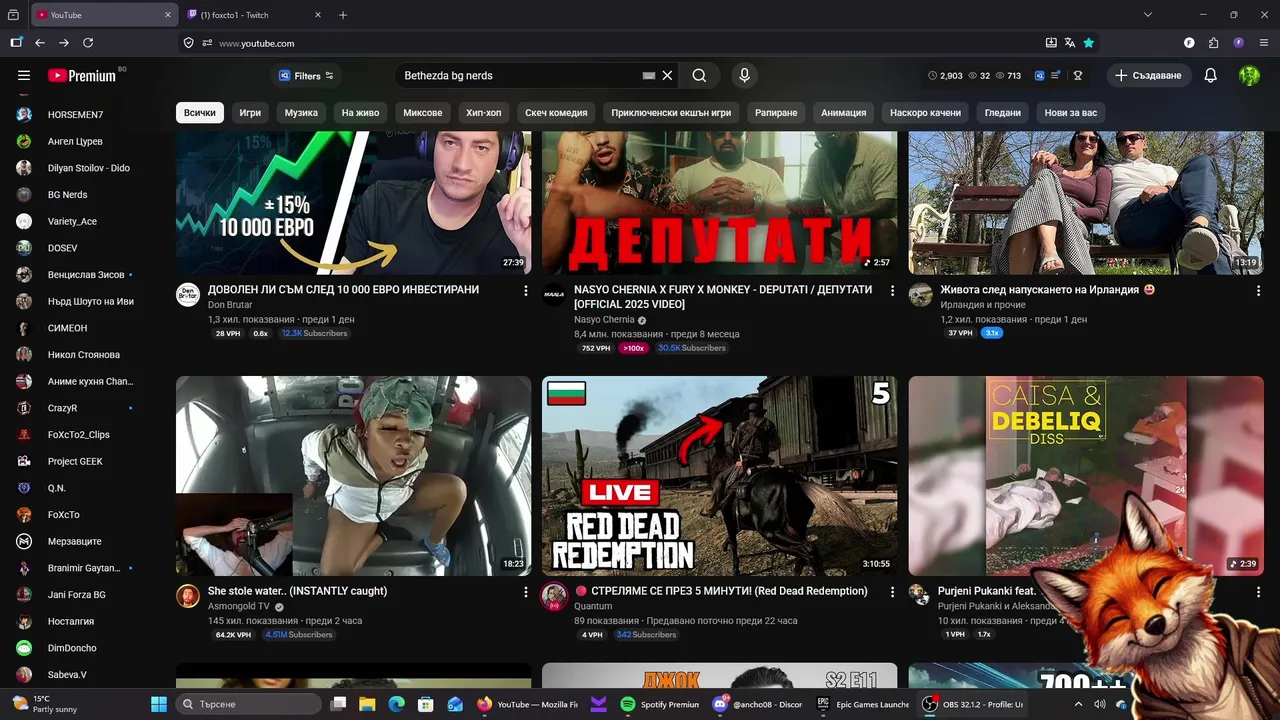Screen dimensions: 1280x720
Task: Select the Анимация filter chip
Action: 844,113
